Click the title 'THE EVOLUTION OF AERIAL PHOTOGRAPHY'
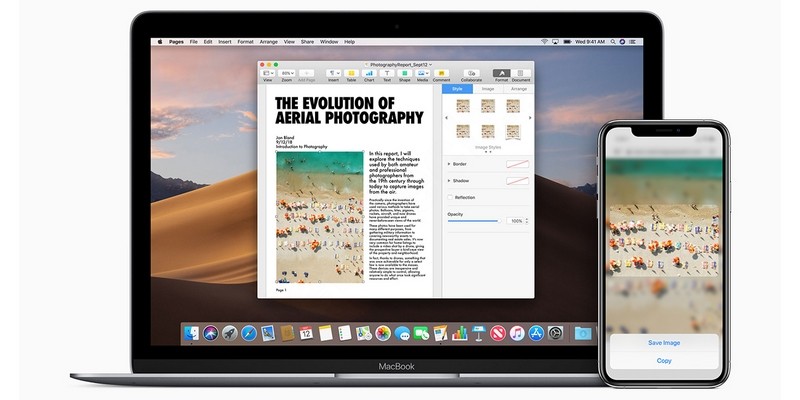This screenshot has width=800, height=400. click(x=349, y=111)
